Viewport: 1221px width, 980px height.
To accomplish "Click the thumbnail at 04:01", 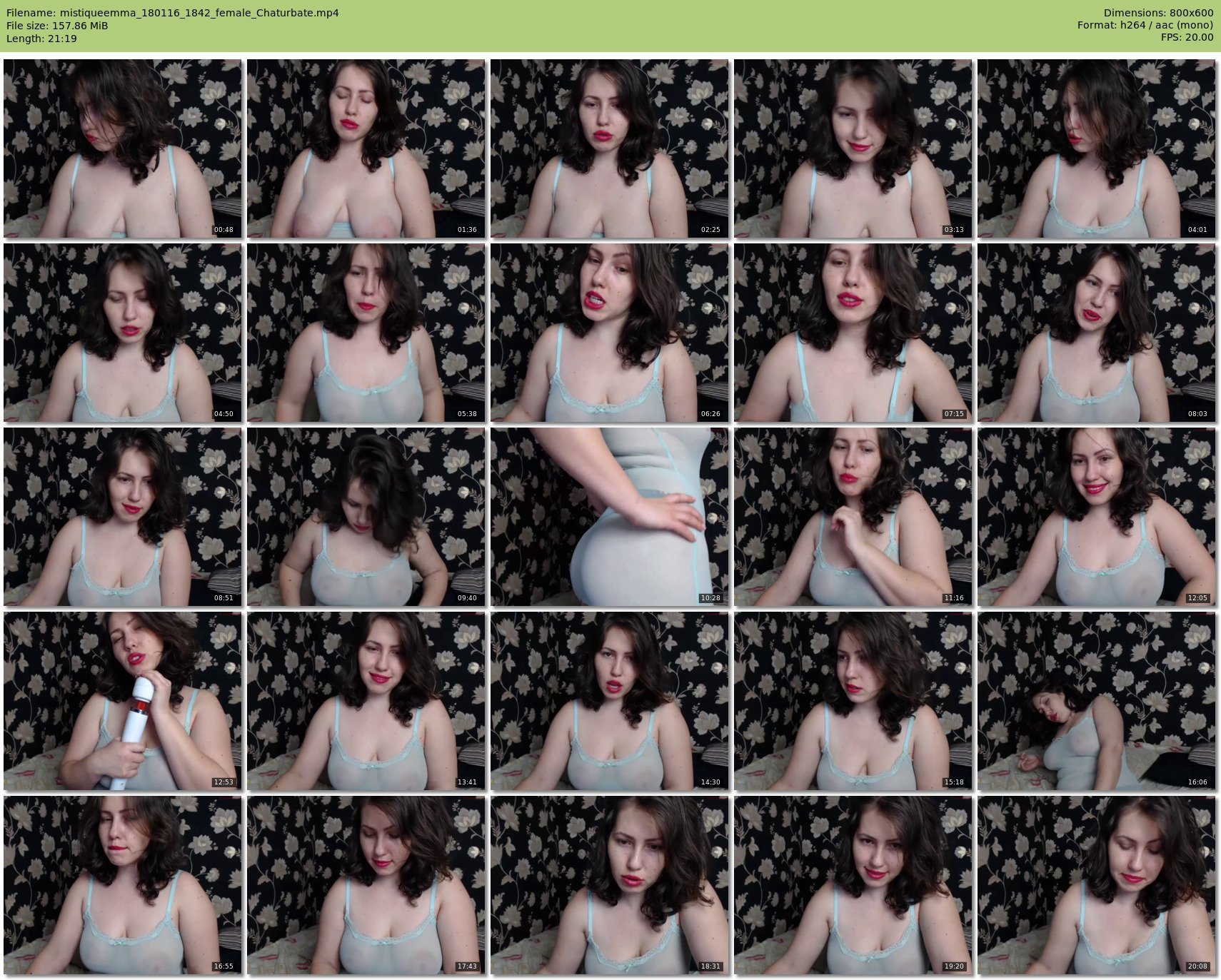I will tap(1097, 148).
